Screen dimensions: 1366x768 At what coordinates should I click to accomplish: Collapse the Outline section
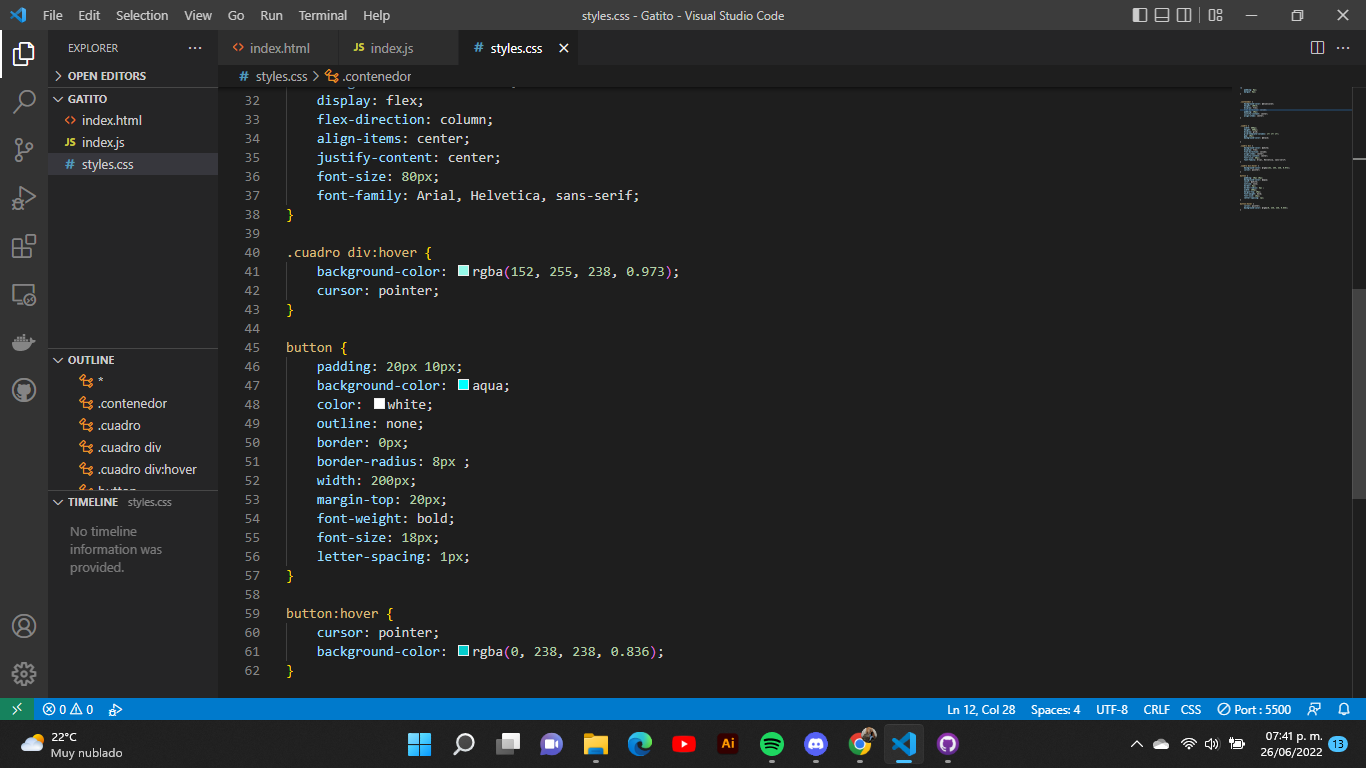tap(133, 360)
